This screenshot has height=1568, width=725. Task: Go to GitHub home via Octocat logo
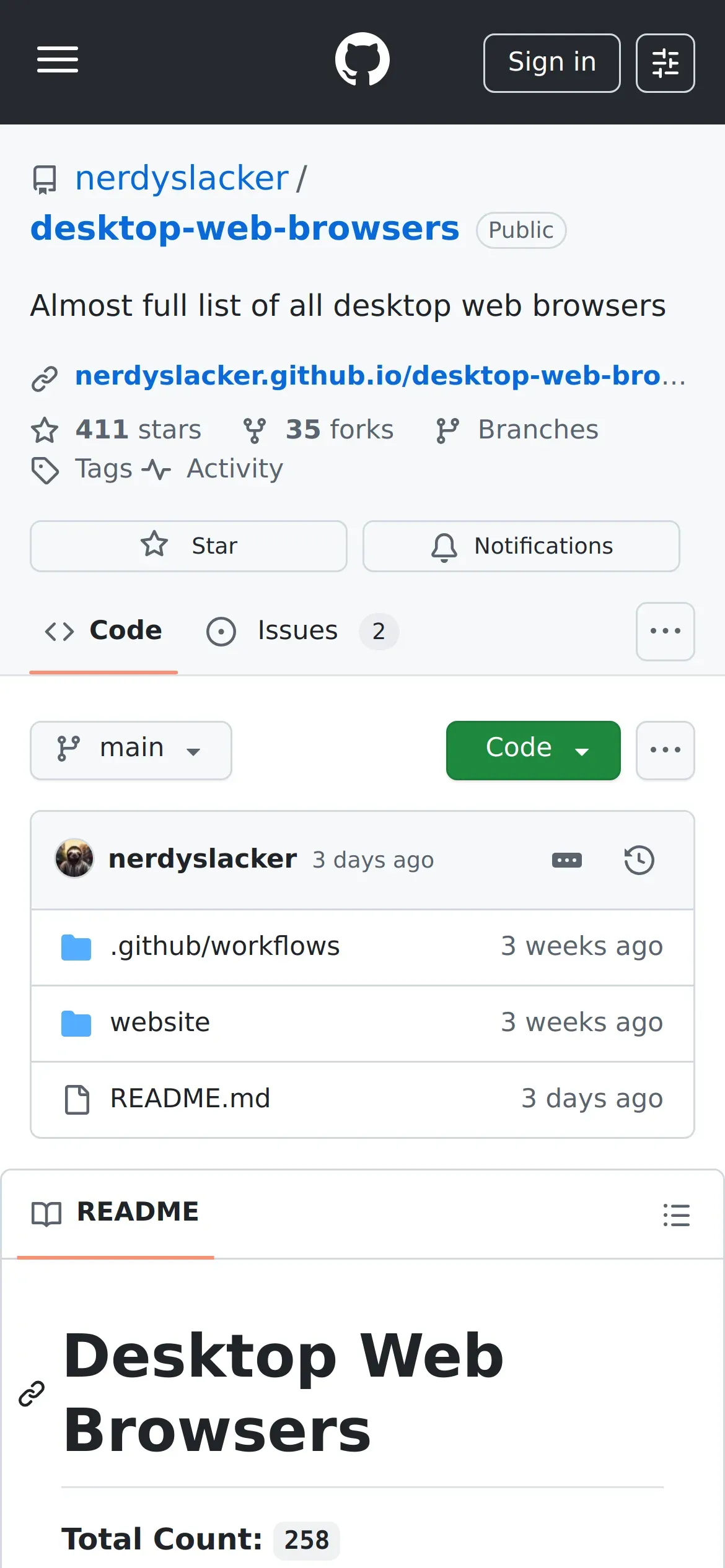coord(362,59)
